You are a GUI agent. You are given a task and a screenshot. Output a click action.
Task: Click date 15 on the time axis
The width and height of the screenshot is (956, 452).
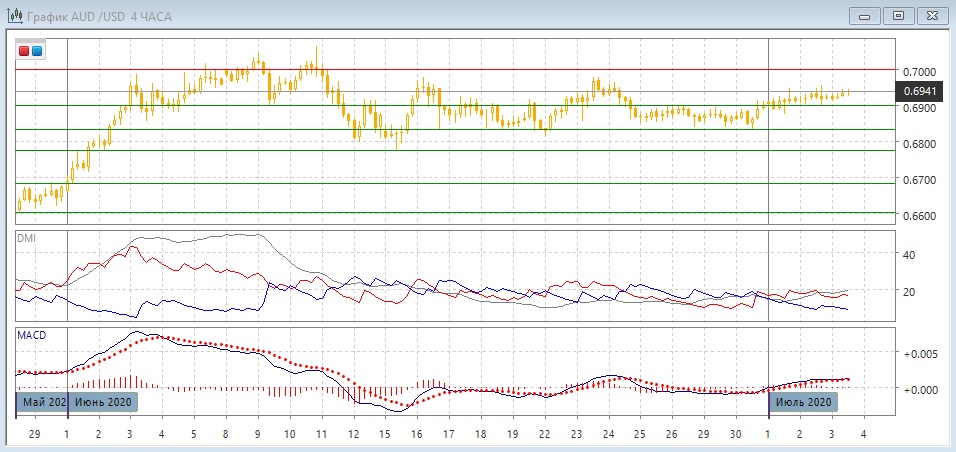[386, 435]
